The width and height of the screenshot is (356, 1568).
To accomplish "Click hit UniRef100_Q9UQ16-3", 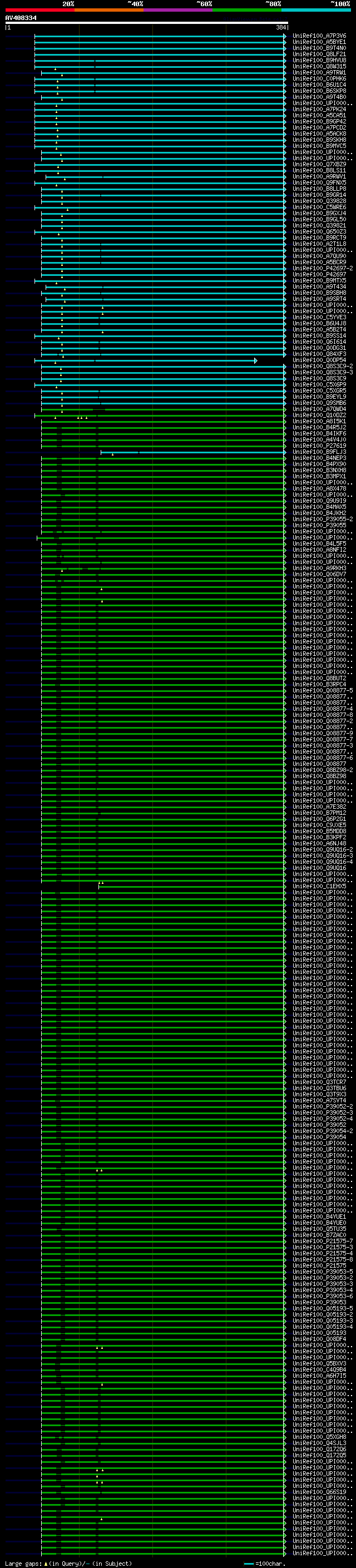I will [x=323, y=856].
